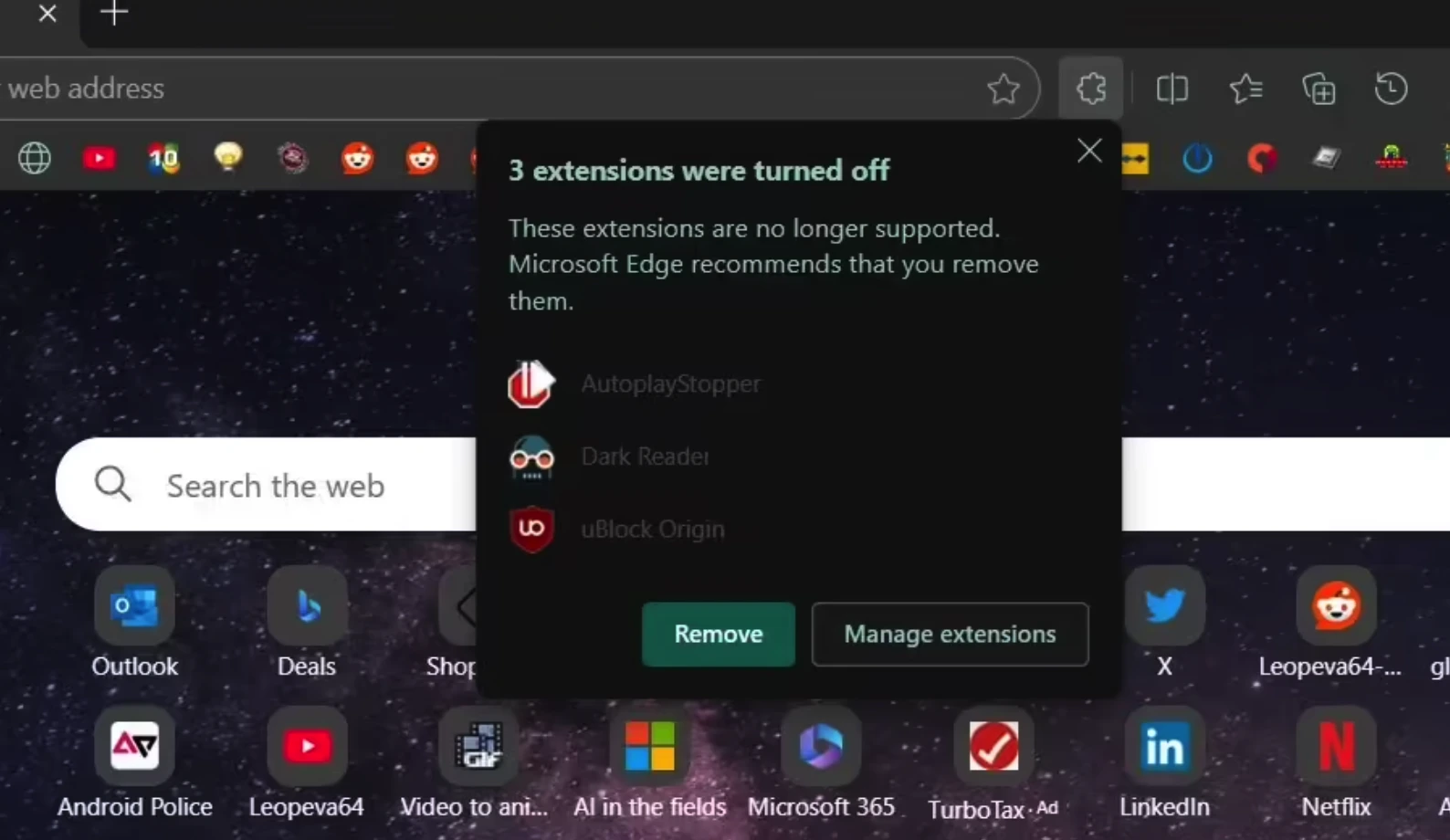Image resolution: width=1450 pixels, height=840 pixels.
Task: Select the Dark Reader extension entry
Action: [x=609, y=457]
